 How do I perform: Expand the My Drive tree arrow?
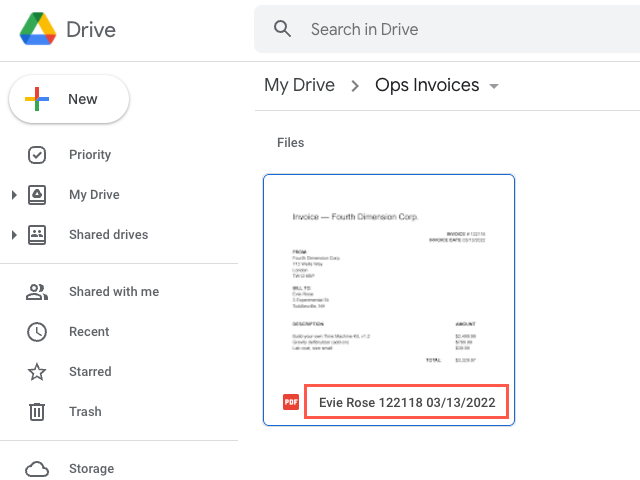pos(14,195)
